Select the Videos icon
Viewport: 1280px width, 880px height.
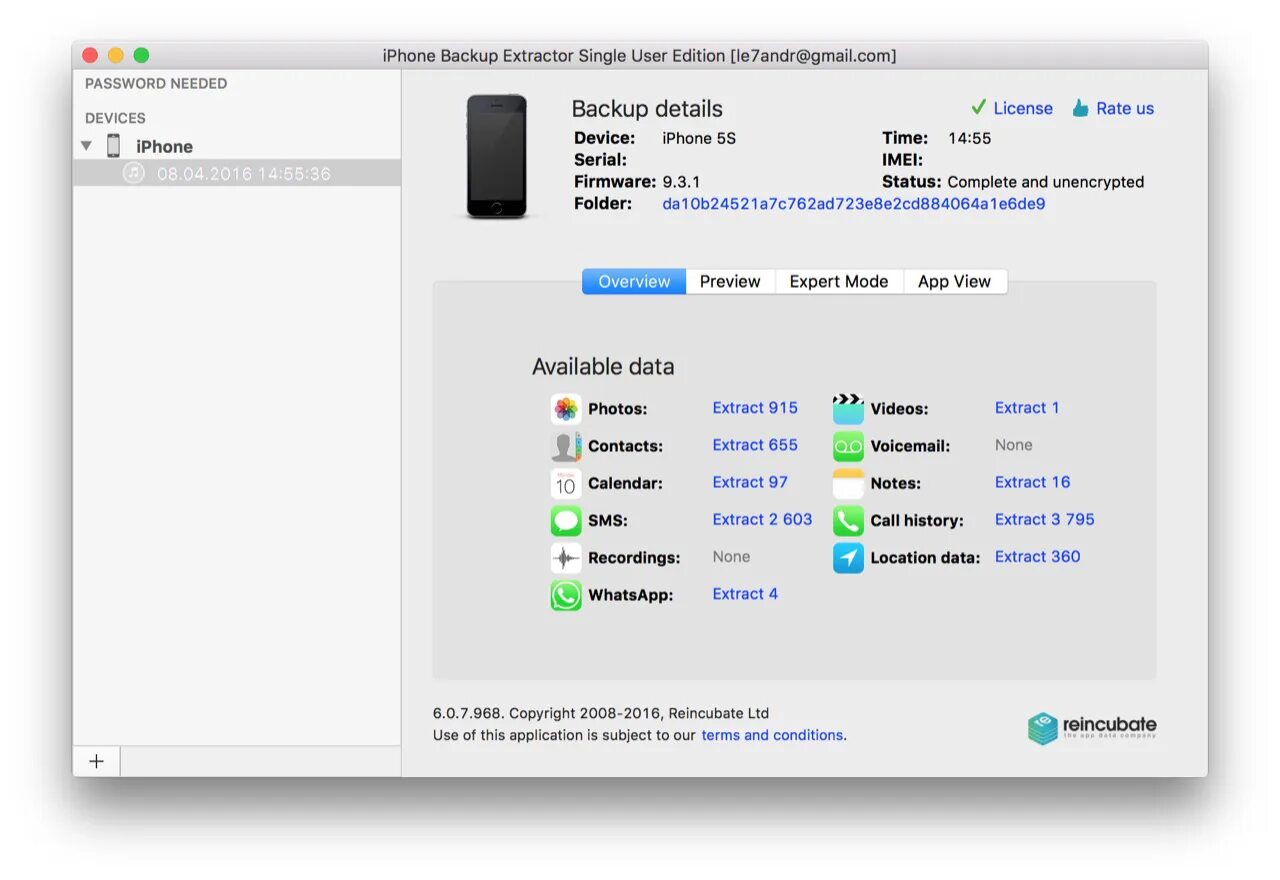[x=847, y=408]
